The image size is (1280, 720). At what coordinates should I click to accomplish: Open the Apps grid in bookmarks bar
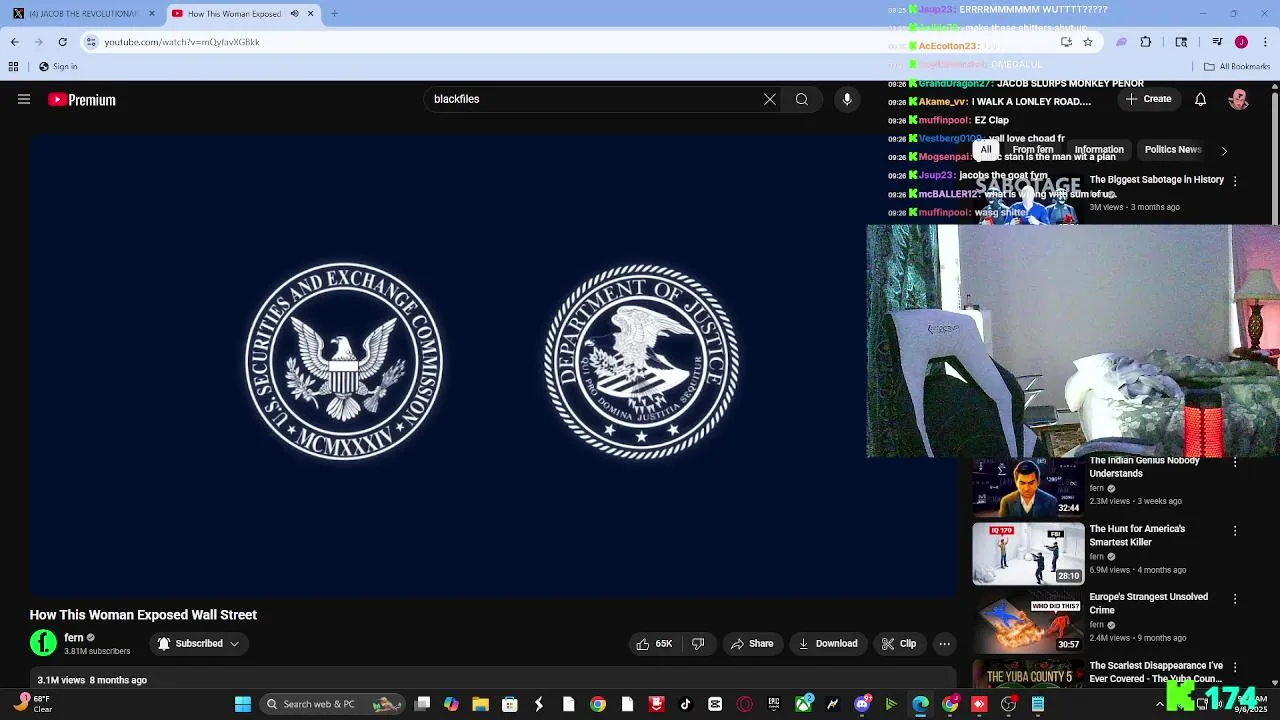13,67
